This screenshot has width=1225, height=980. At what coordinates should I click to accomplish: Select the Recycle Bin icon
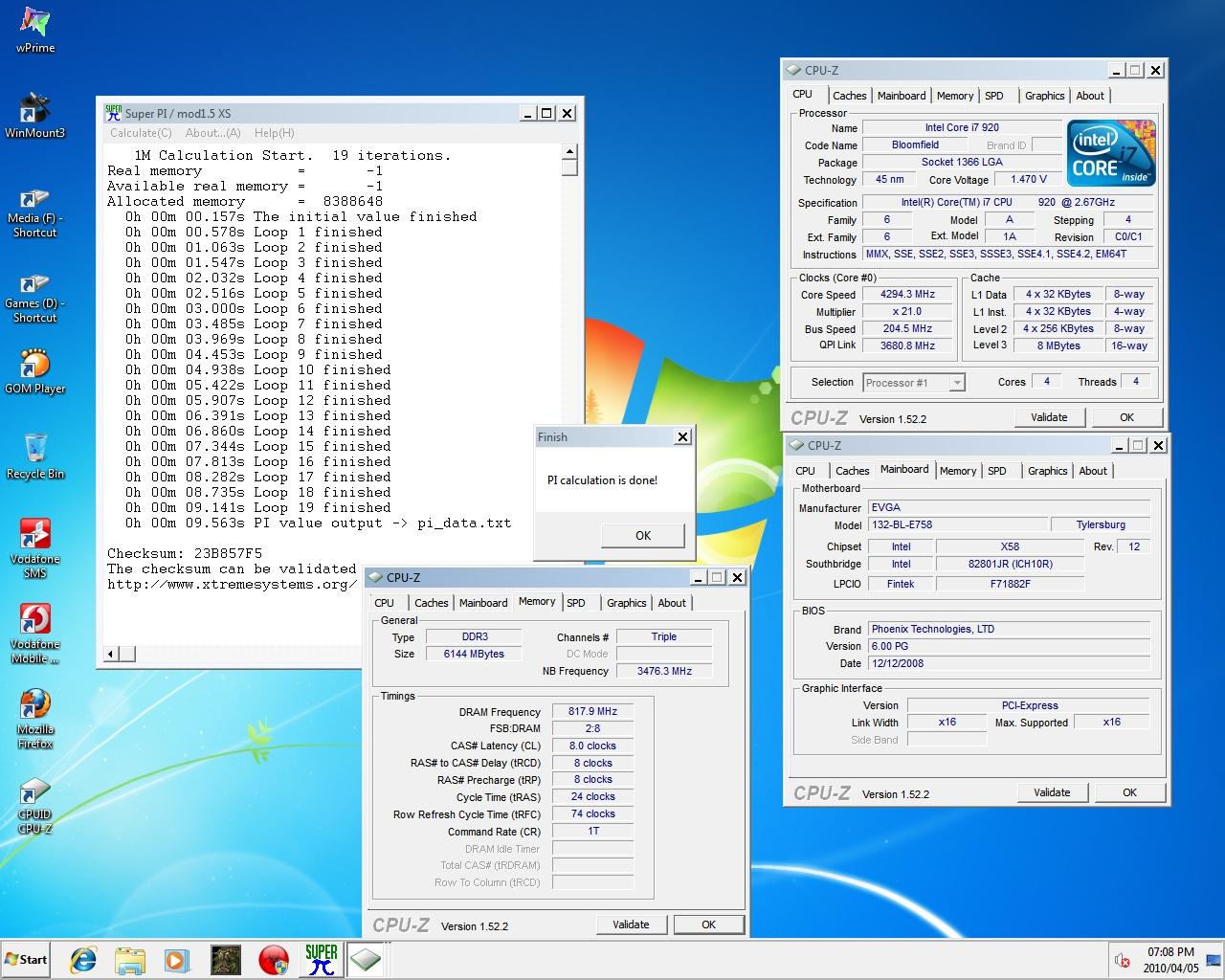[x=35, y=457]
